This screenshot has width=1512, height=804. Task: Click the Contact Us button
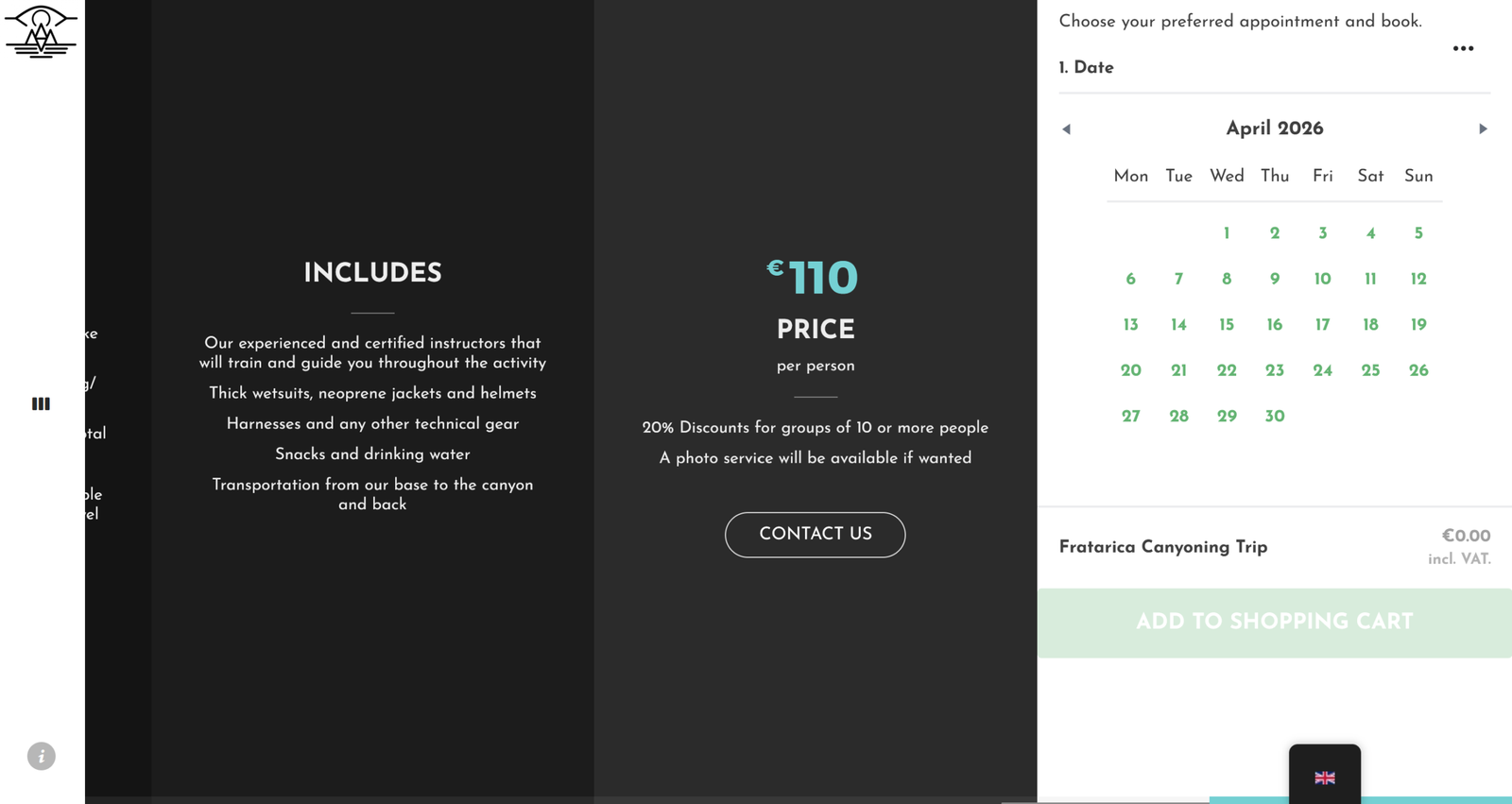point(815,535)
